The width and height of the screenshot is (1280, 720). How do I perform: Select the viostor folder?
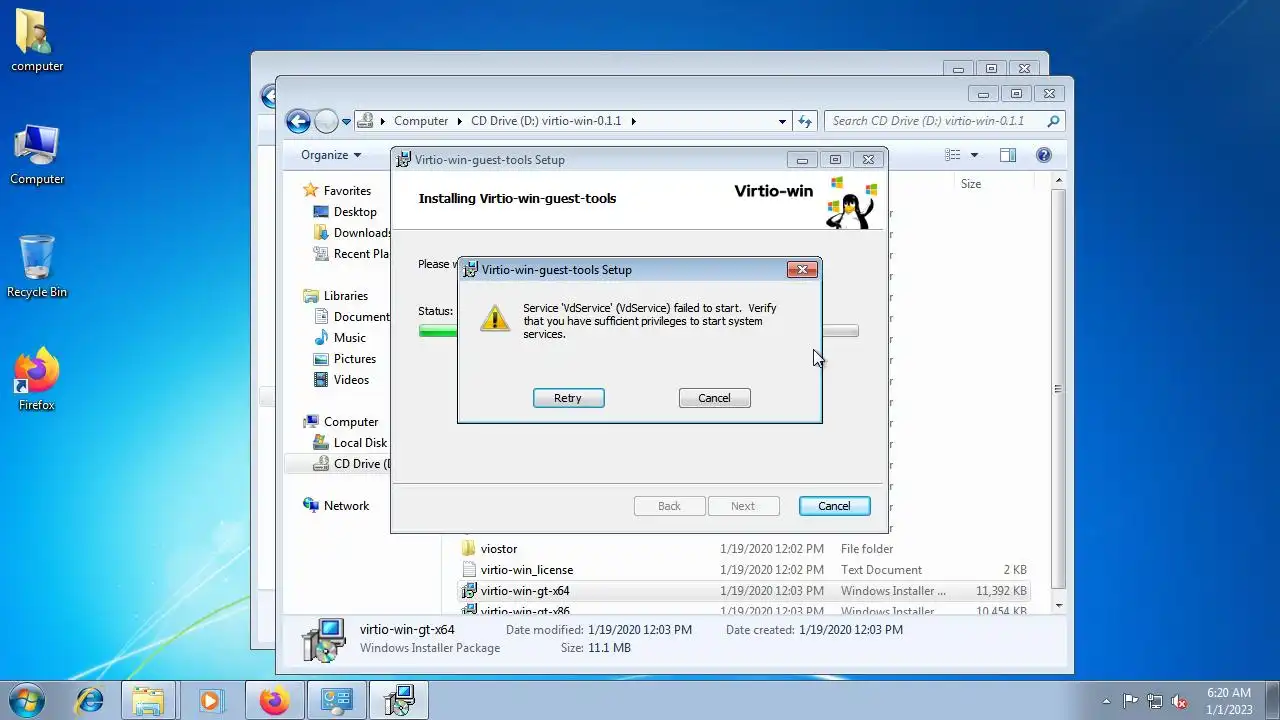[x=499, y=549]
